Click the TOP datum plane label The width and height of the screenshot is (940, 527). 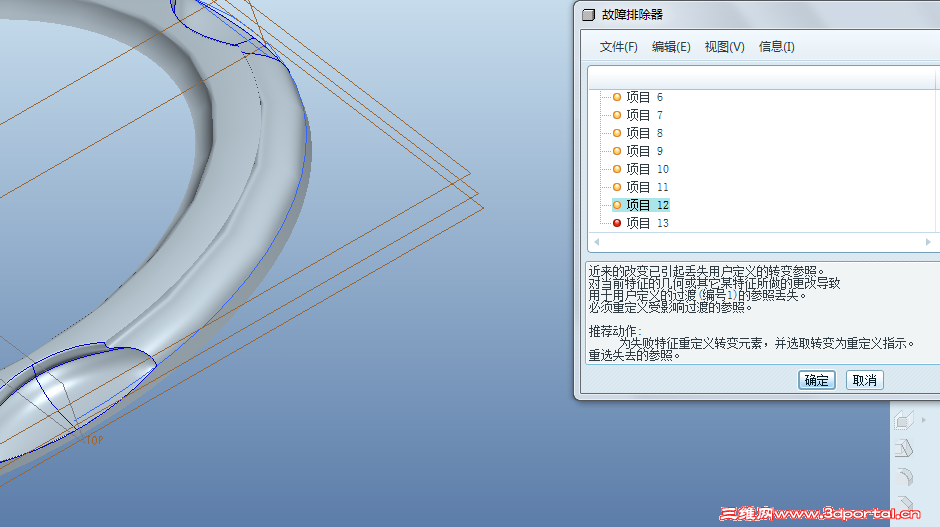(95, 440)
